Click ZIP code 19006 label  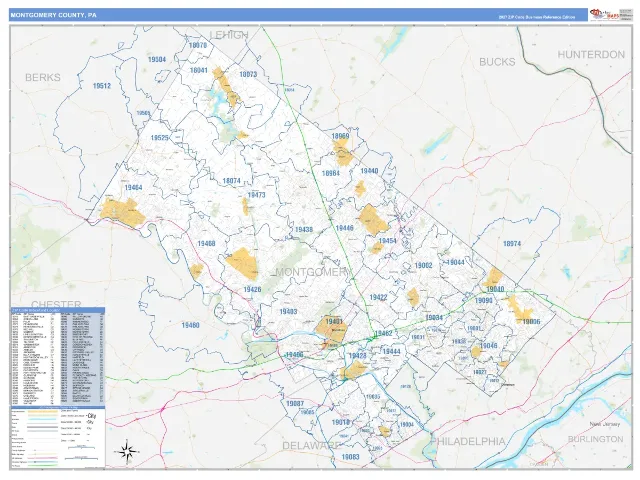[x=531, y=322]
